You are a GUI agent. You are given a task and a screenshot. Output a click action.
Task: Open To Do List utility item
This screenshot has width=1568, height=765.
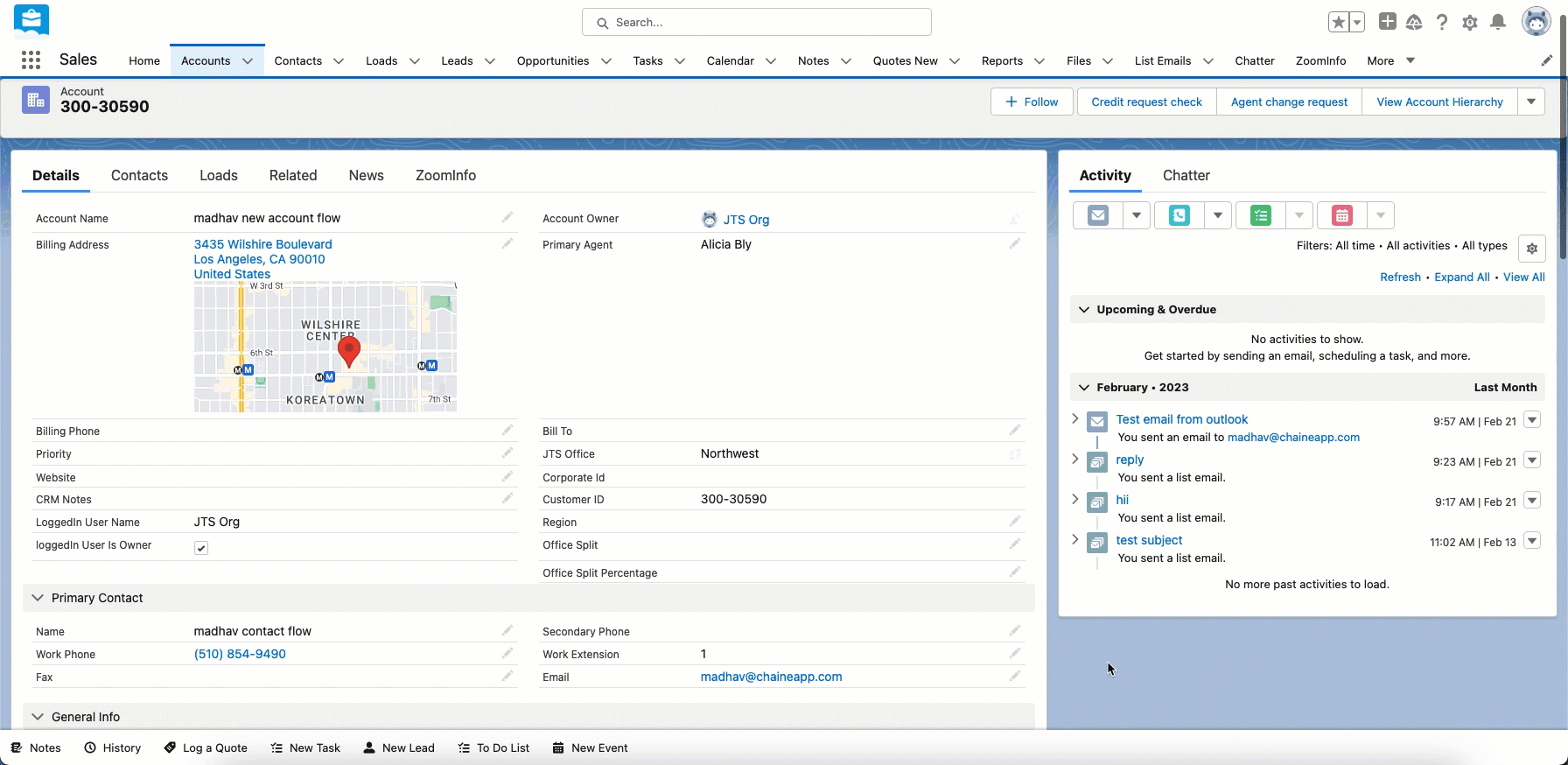click(493, 747)
